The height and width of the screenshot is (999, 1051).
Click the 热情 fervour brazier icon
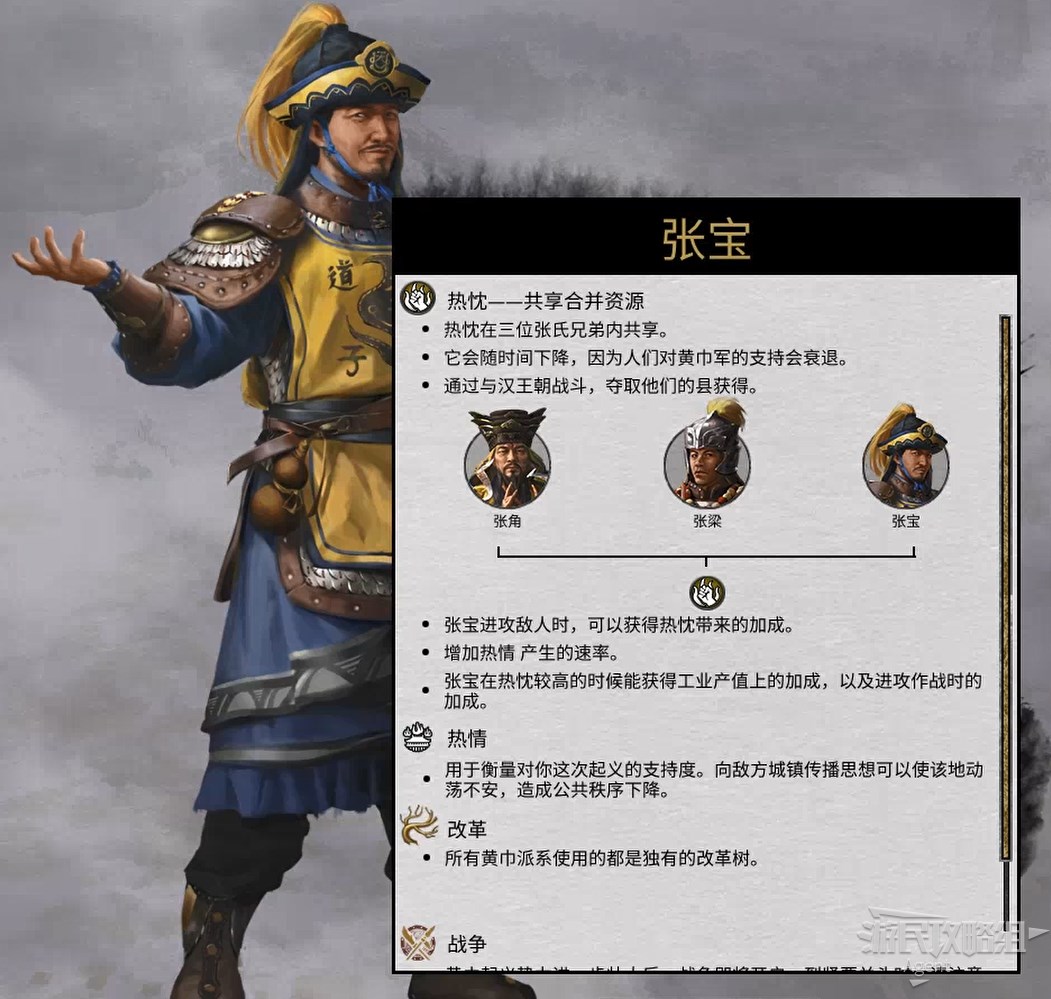pos(418,738)
